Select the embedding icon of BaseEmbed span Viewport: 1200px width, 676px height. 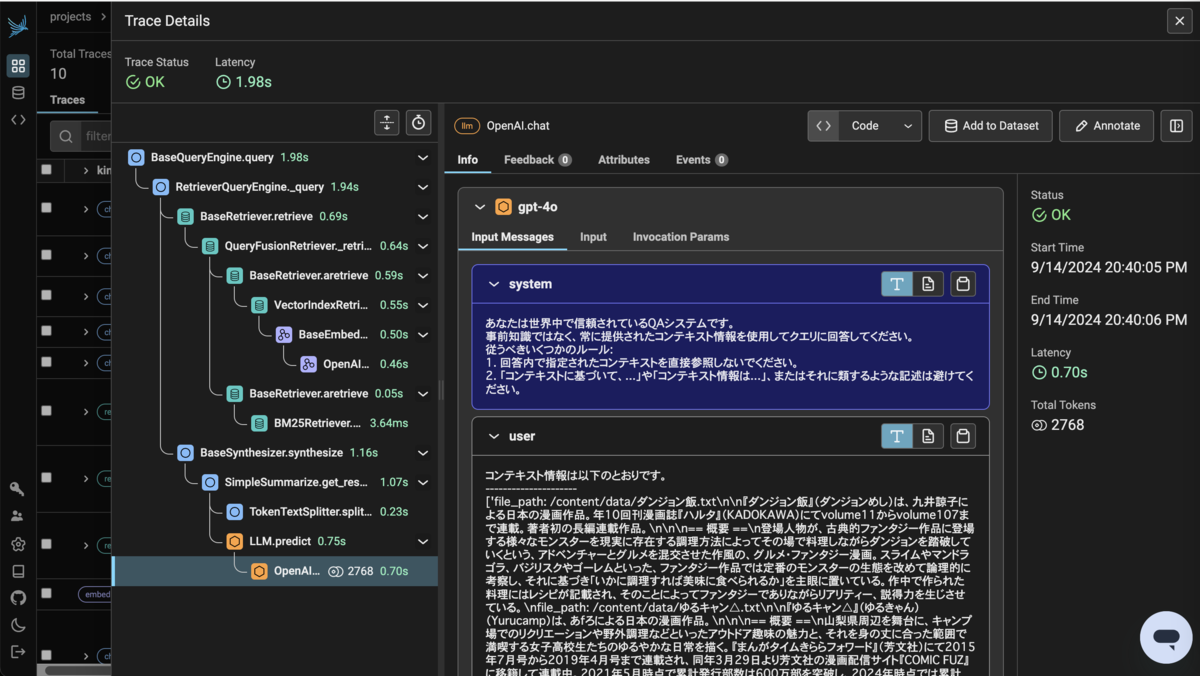(x=283, y=334)
